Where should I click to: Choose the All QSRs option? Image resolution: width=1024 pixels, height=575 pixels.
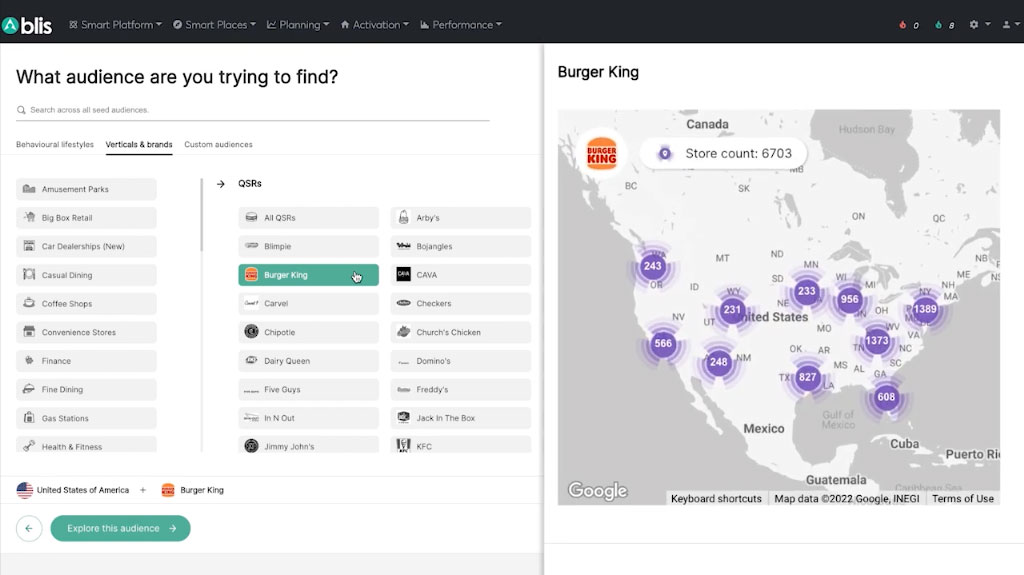tap(308, 218)
